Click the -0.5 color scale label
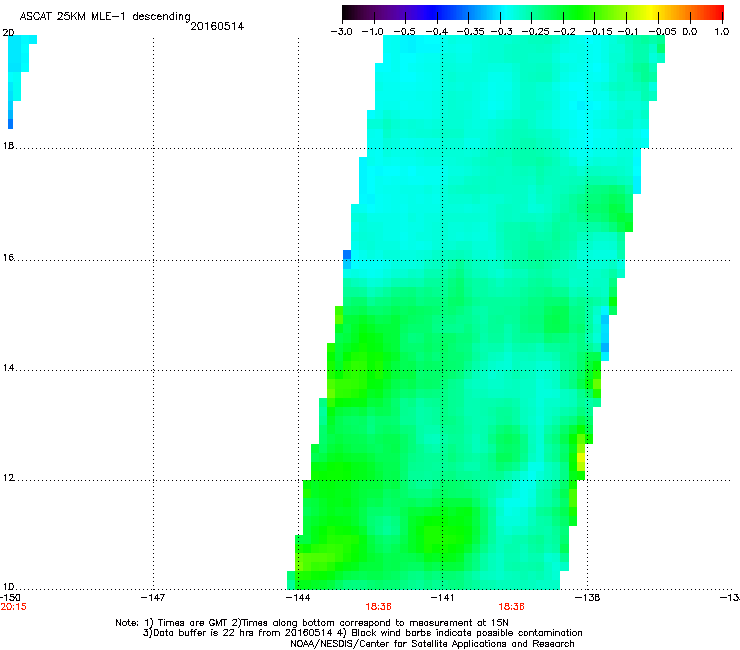The height and width of the screenshot is (650, 740). [x=404, y=32]
